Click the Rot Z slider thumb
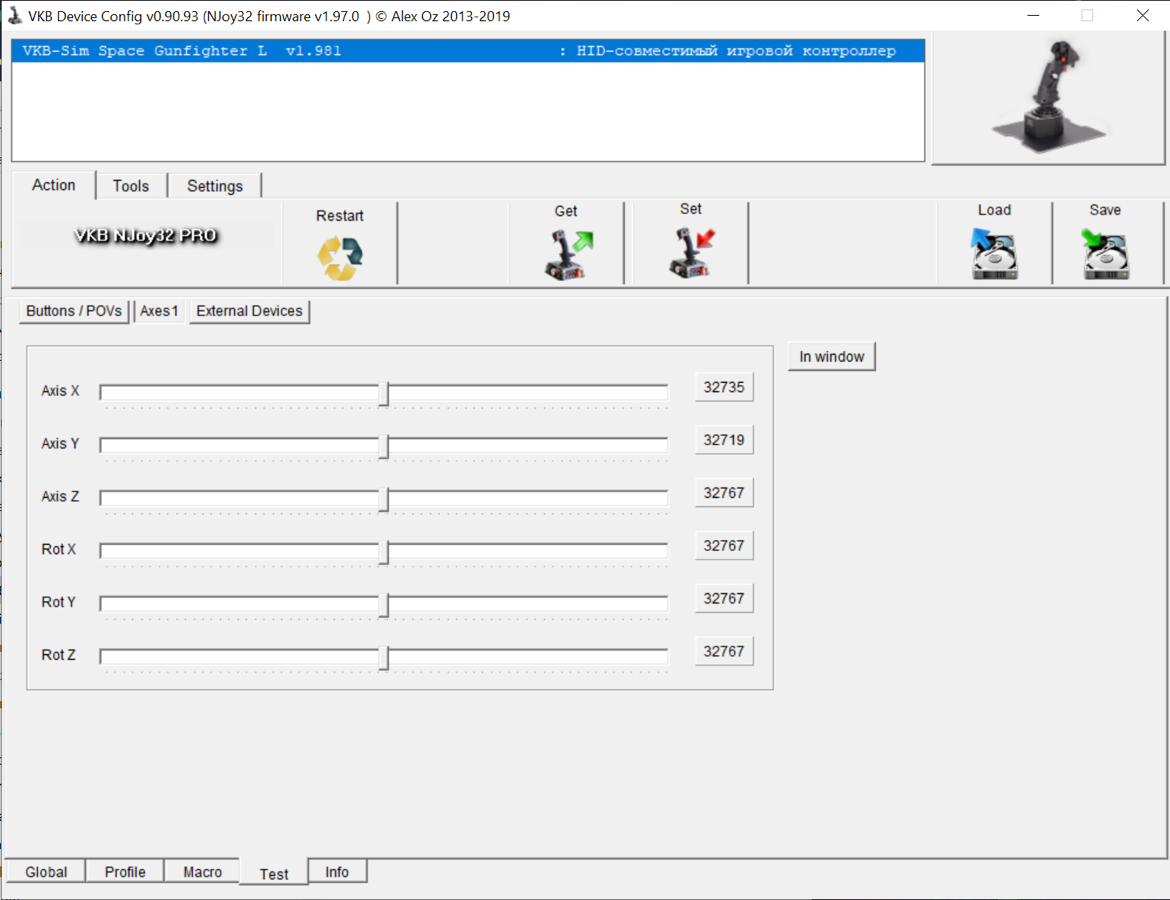This screenshot has height=900, width=1170. coord(384,658)
